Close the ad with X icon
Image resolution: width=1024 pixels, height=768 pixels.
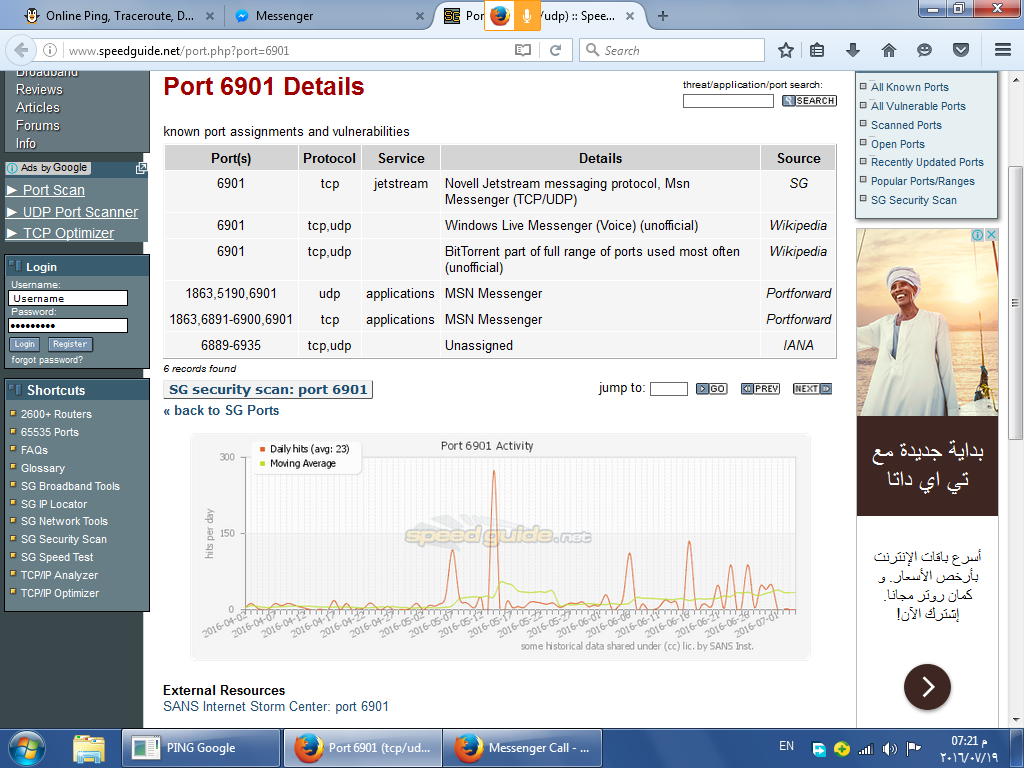[991, 235]
